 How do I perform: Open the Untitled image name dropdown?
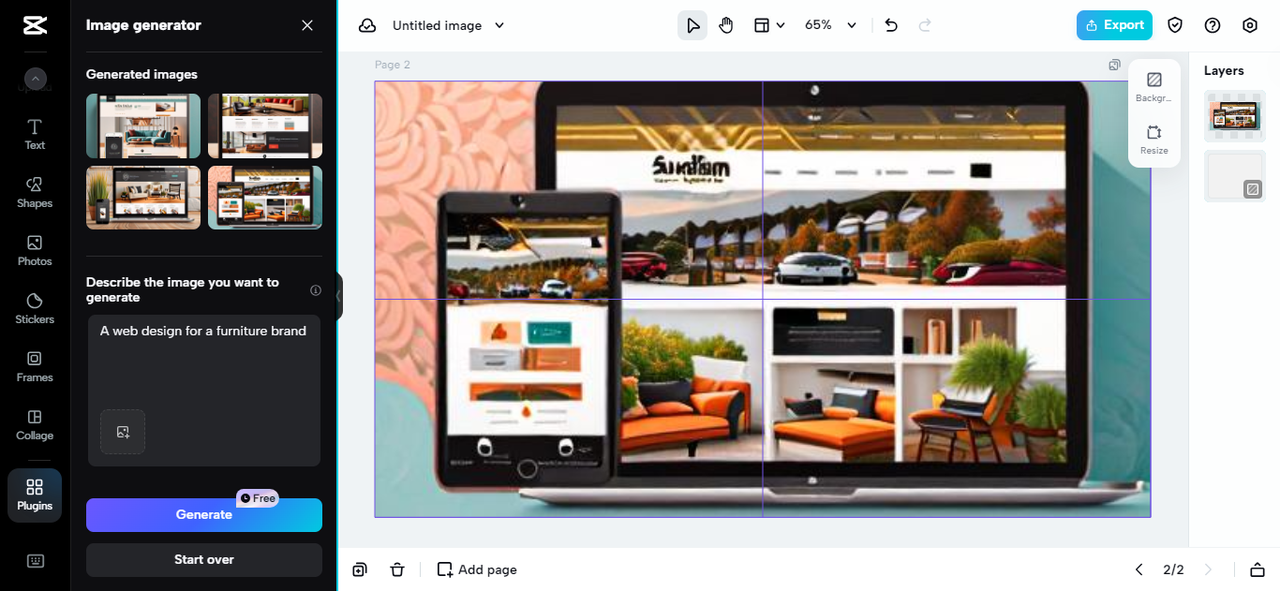pyautogui.click(x=448, y=25)
